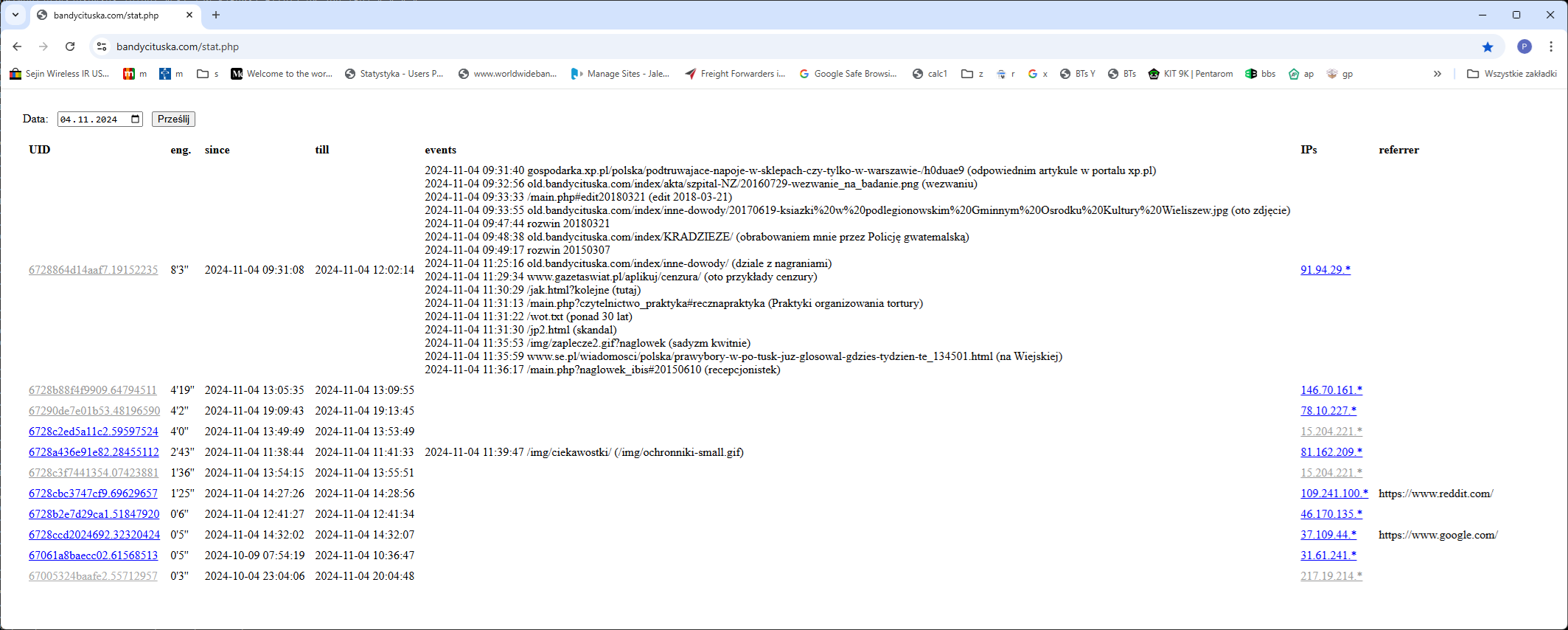
Task: Open the calendar picker in date field
Action: tap(136, 120)
